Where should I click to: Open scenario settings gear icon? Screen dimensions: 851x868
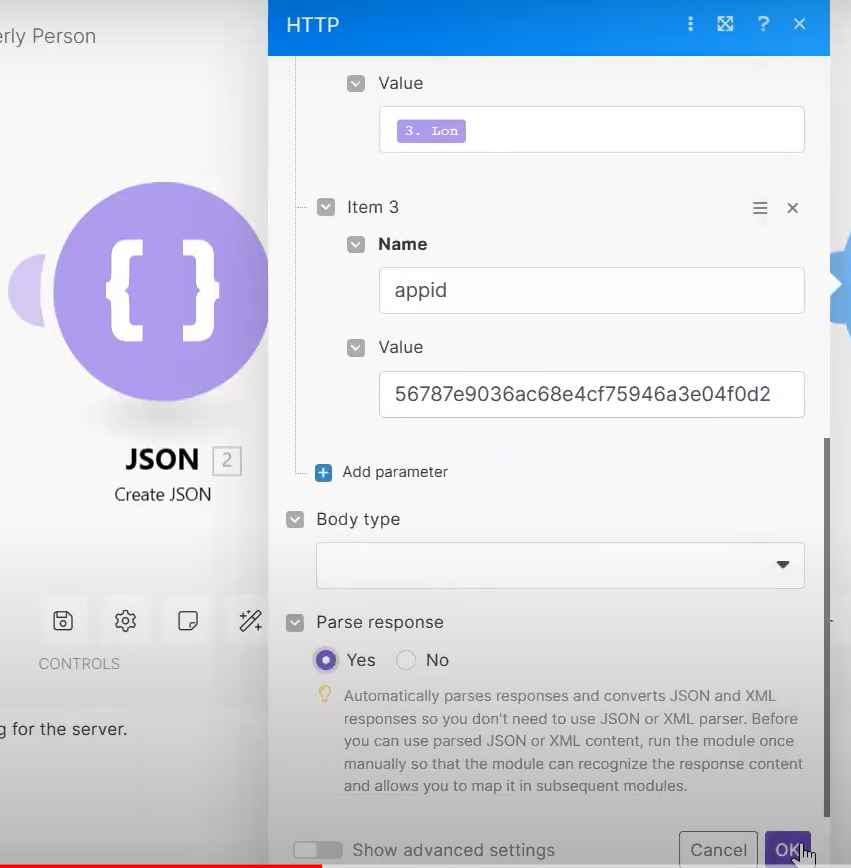point(125,621)
